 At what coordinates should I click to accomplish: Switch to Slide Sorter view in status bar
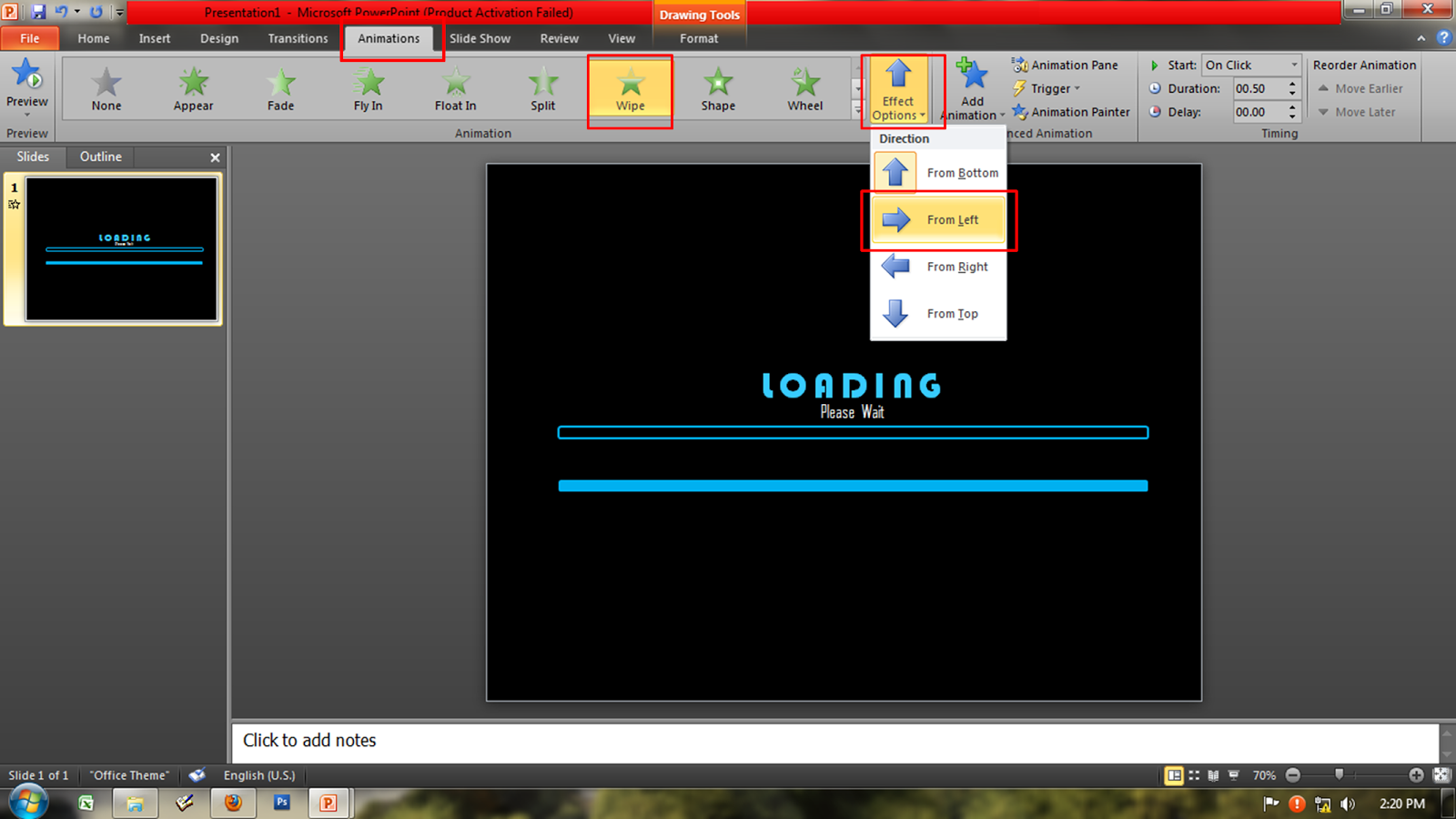point(1194,774)
